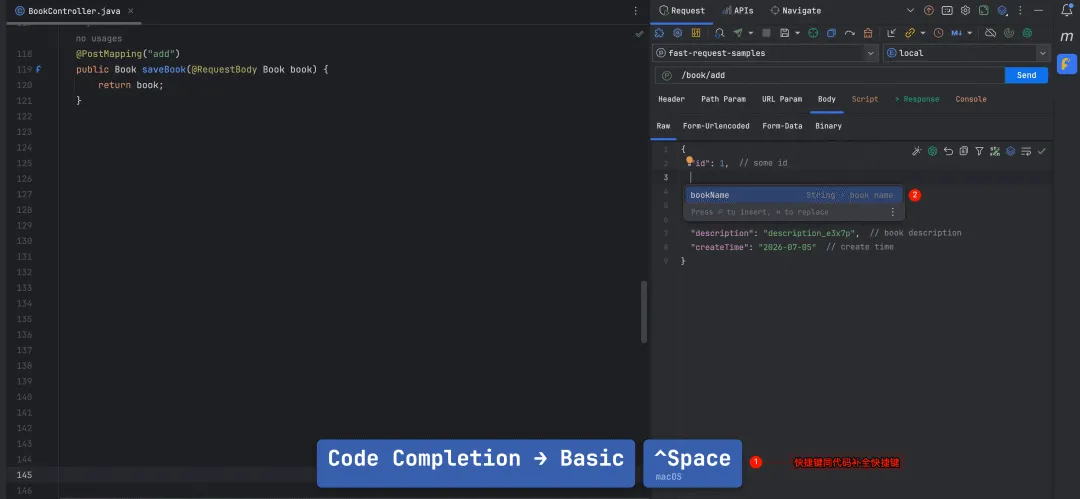
Task: Open the Maven 'm' sidebar tool window
Action: coord(1067,36)
